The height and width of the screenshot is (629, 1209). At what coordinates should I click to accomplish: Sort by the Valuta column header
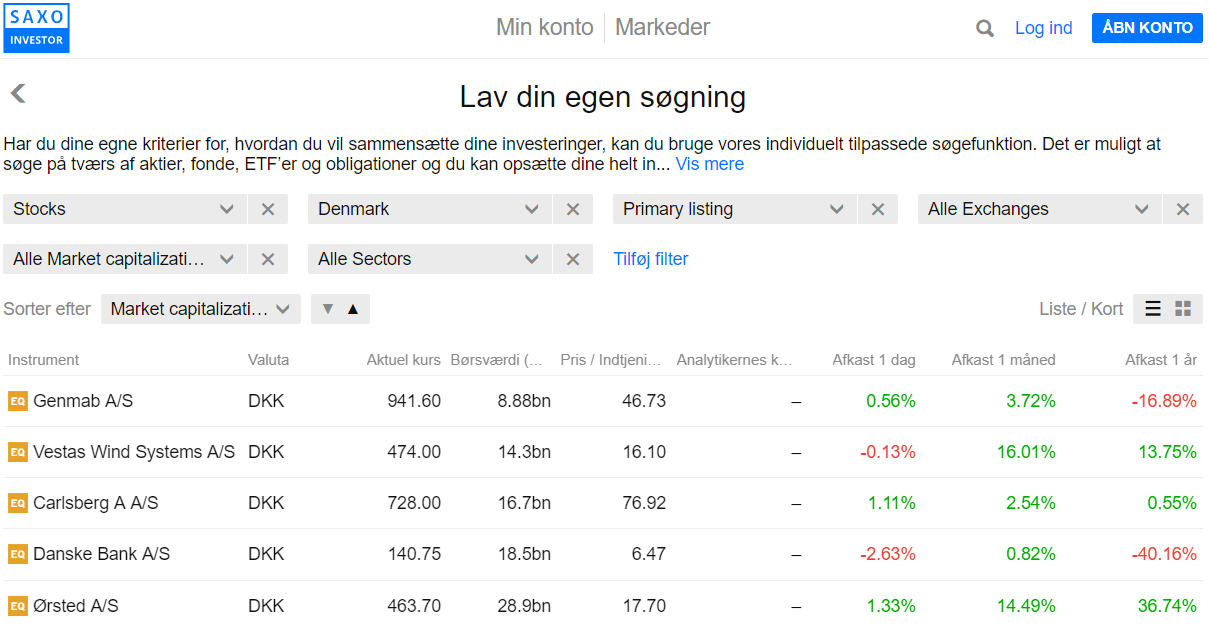[x=269, y=360]
